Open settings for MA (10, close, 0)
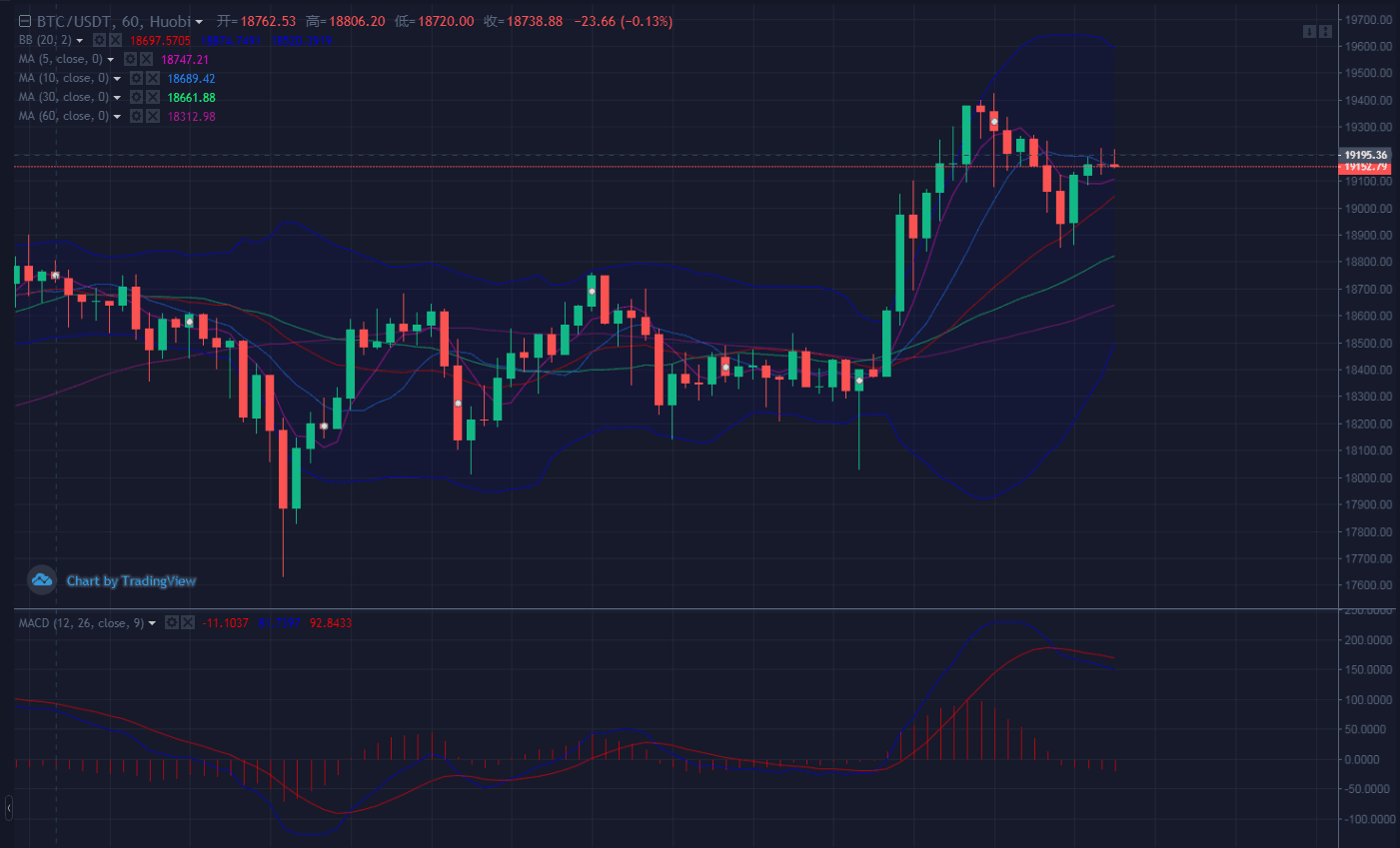1400x848 pixels. [x=137, y=78]
